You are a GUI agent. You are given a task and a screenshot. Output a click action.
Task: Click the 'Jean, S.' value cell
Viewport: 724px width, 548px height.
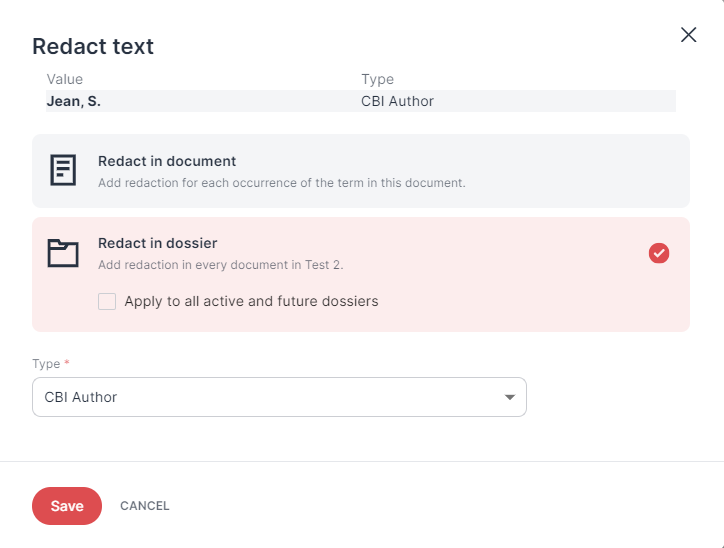click(74, 101)
